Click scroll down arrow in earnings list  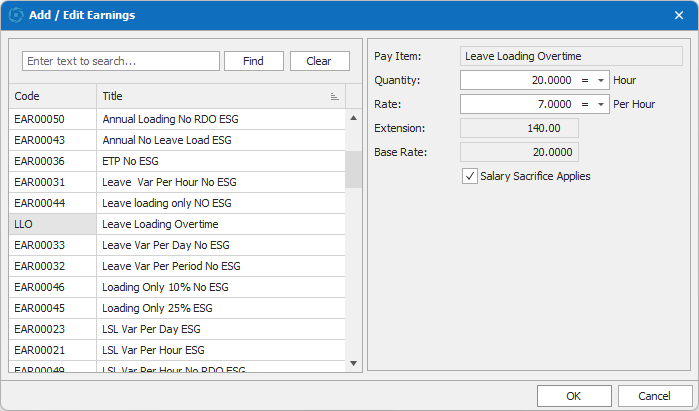353,362
